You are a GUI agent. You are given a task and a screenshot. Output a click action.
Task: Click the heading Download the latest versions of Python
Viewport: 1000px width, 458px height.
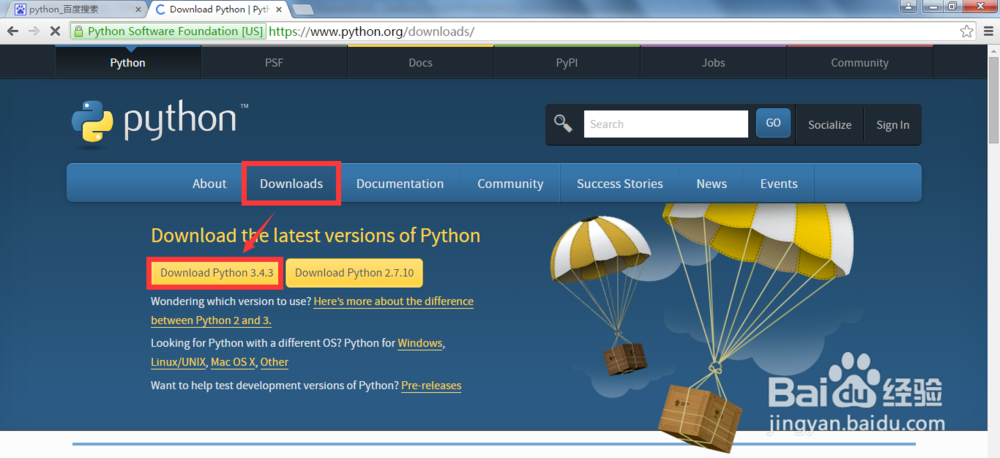pos(316,235)
